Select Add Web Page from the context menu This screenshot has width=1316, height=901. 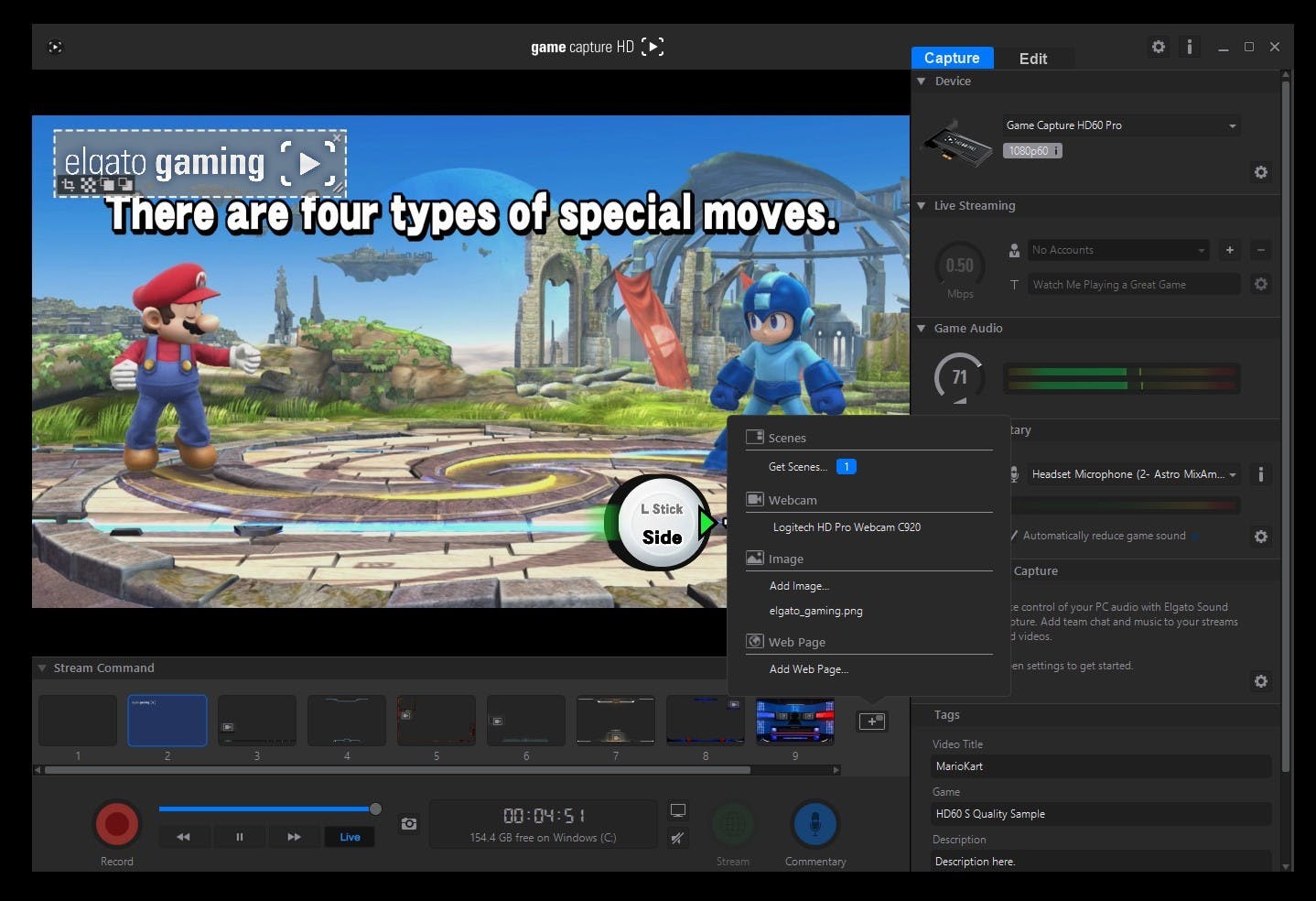point(808,669)
